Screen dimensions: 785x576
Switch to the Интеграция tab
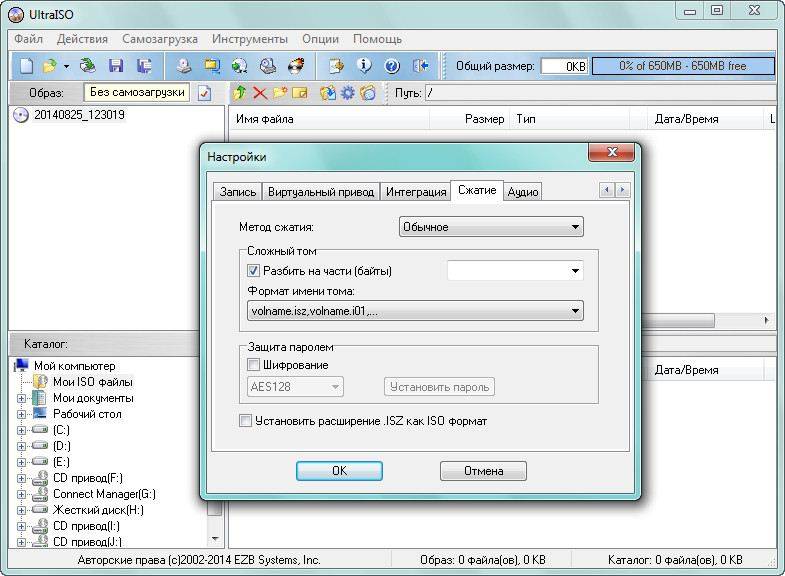click(416, 192)
